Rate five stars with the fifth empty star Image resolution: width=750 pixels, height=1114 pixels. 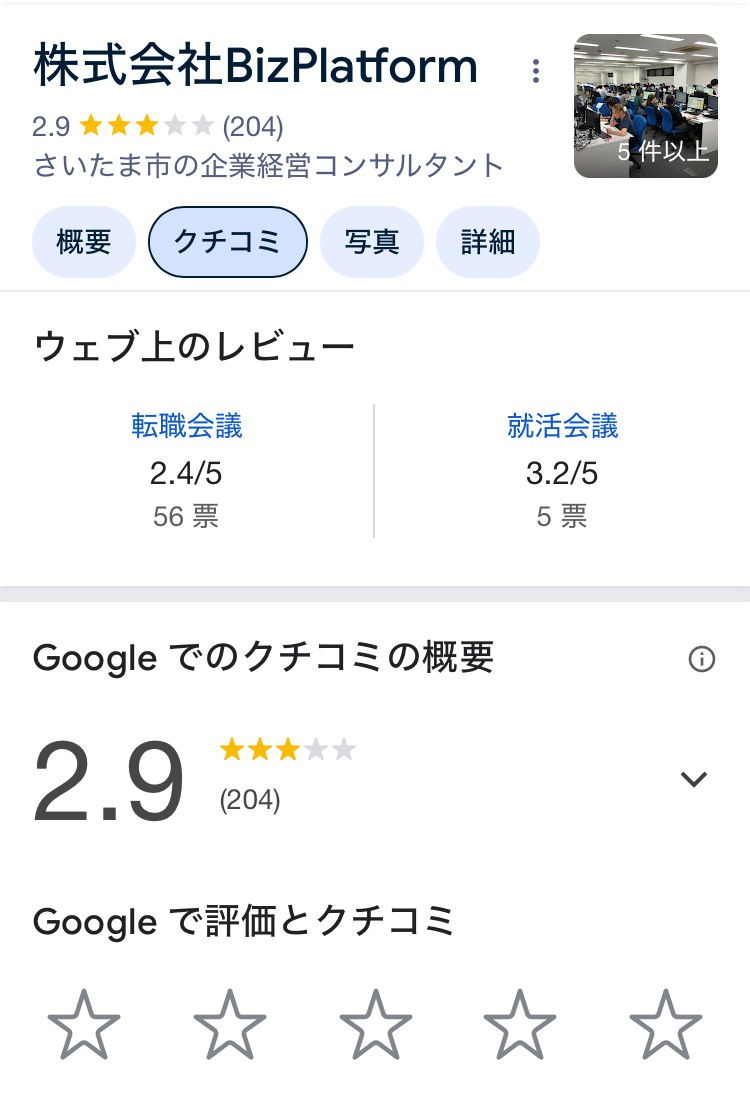[x=665, y=1024]
